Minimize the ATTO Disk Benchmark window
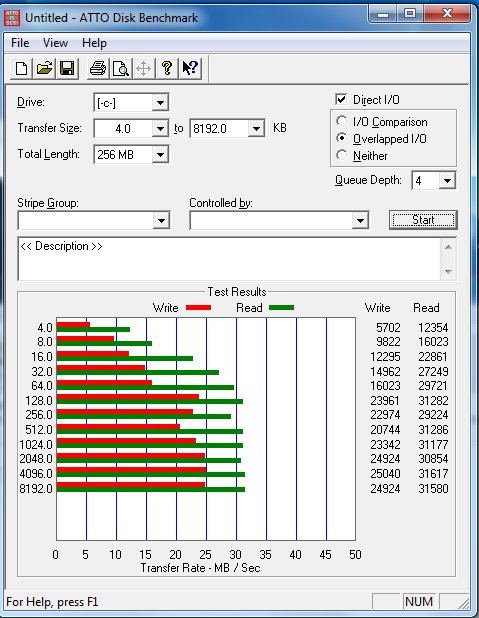The image size is (479, 618). pos(382,14)
